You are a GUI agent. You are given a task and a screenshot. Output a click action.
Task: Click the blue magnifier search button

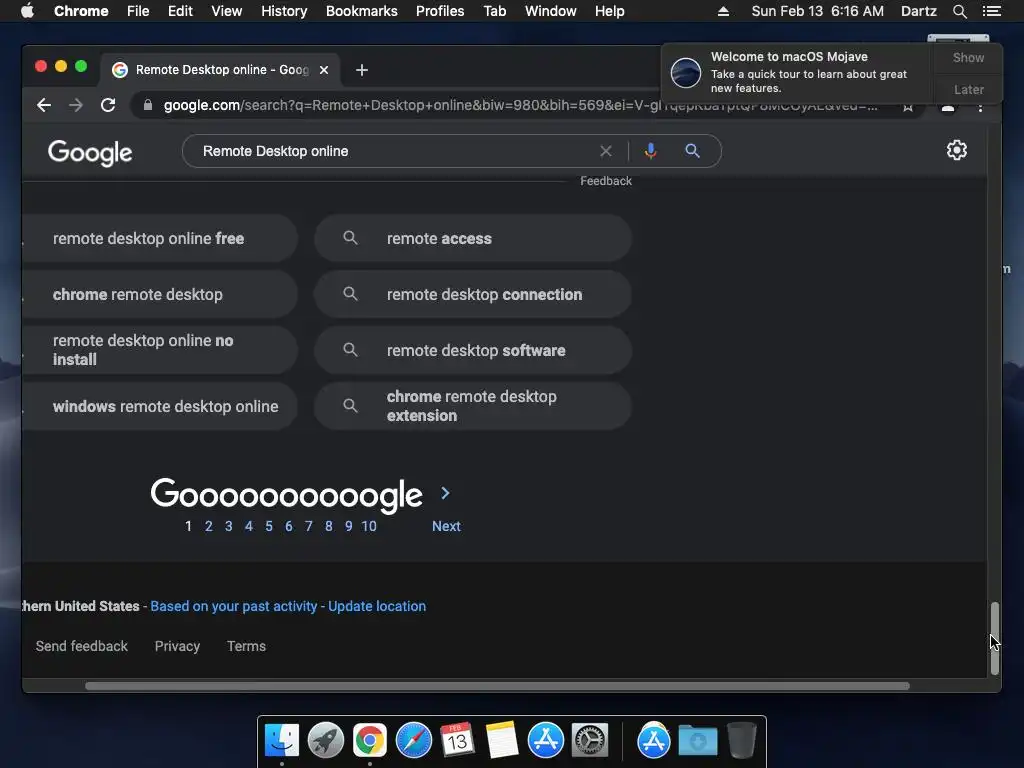[x=692, y=152]
